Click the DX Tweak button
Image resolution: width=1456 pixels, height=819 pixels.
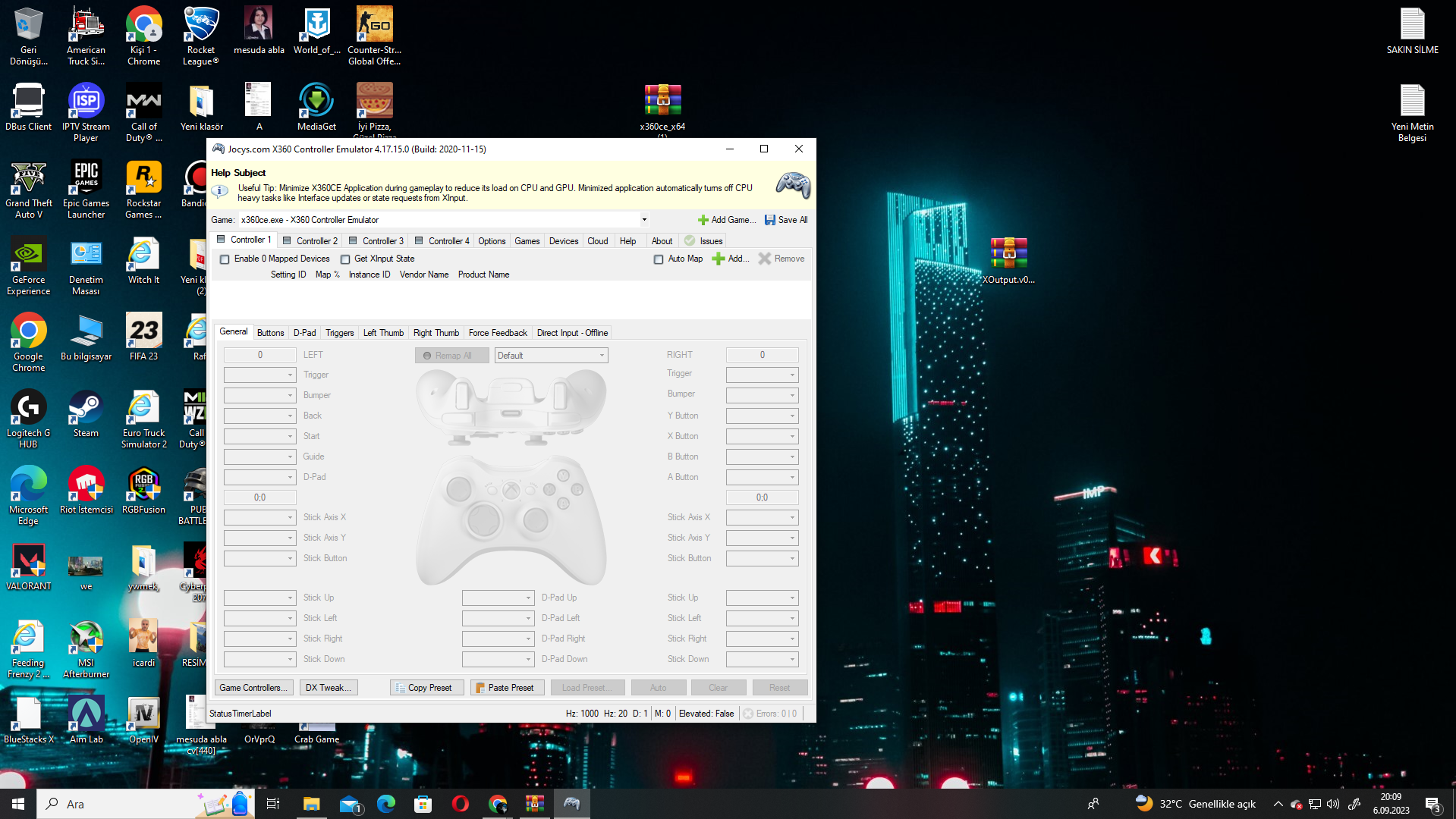click(329, 688)
